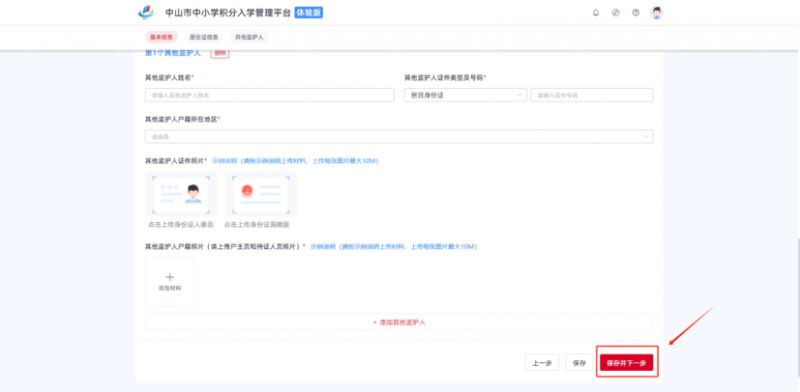Click the compass icon in header

616,13
